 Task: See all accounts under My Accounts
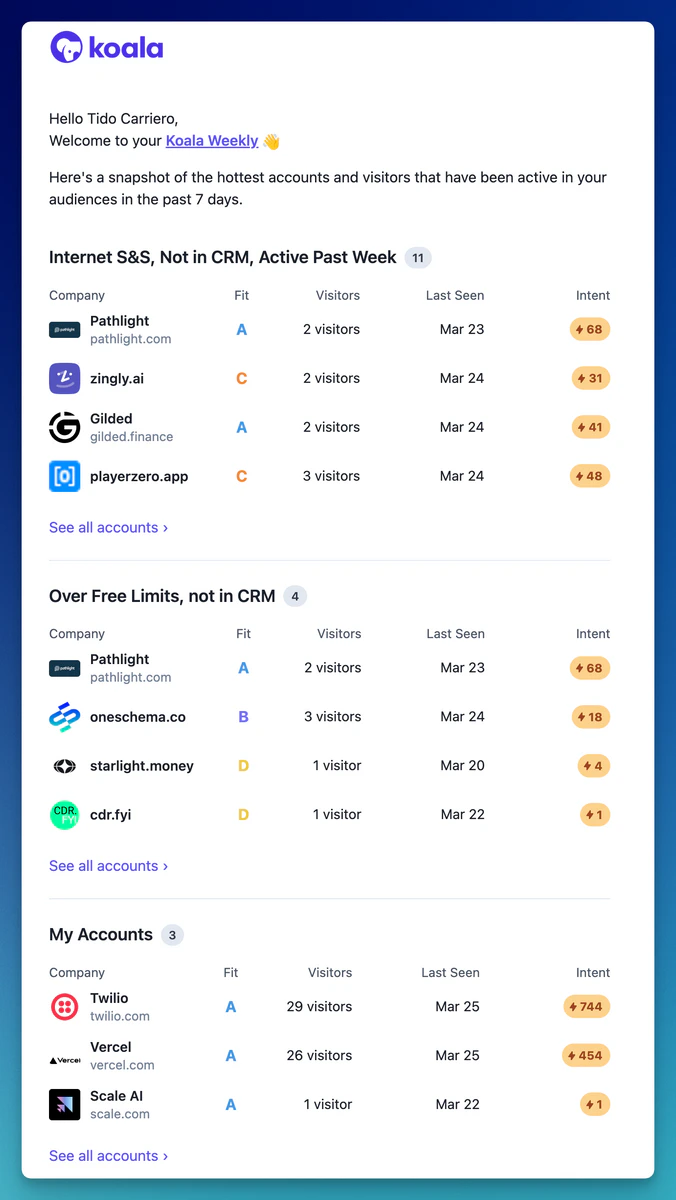(108, 1156)
